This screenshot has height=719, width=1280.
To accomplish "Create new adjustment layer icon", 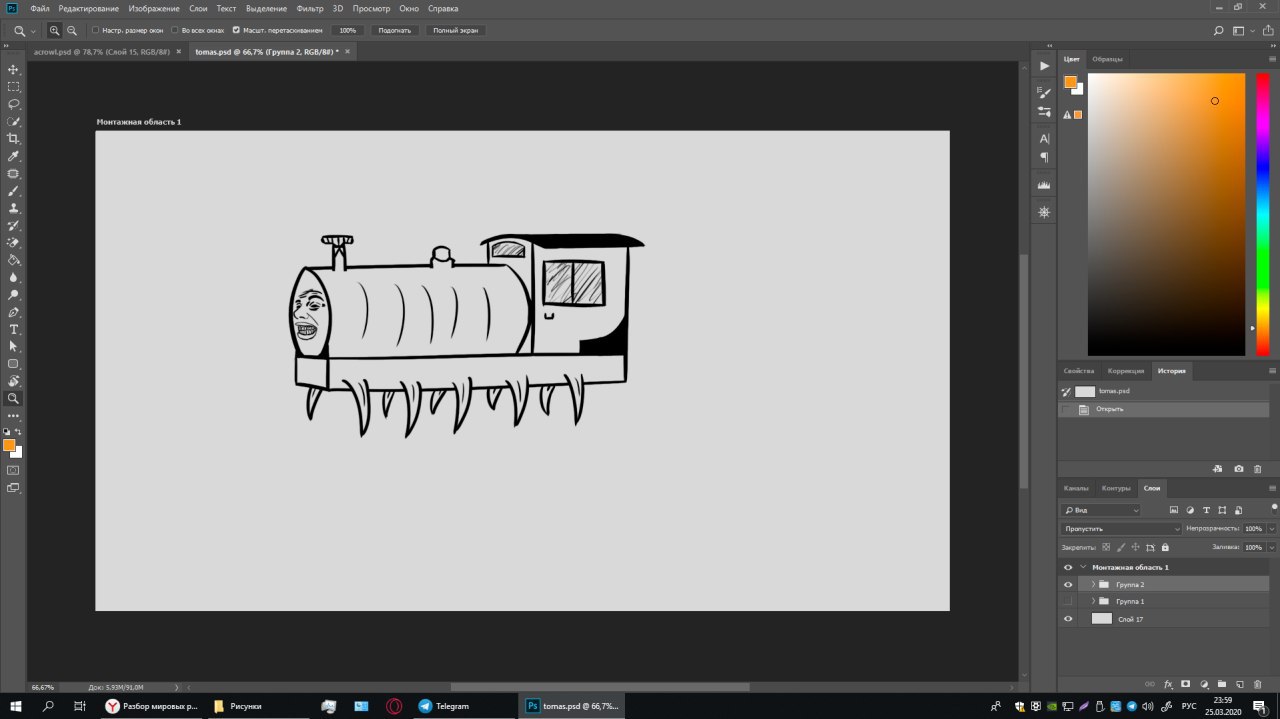I will coord(1204,684).
